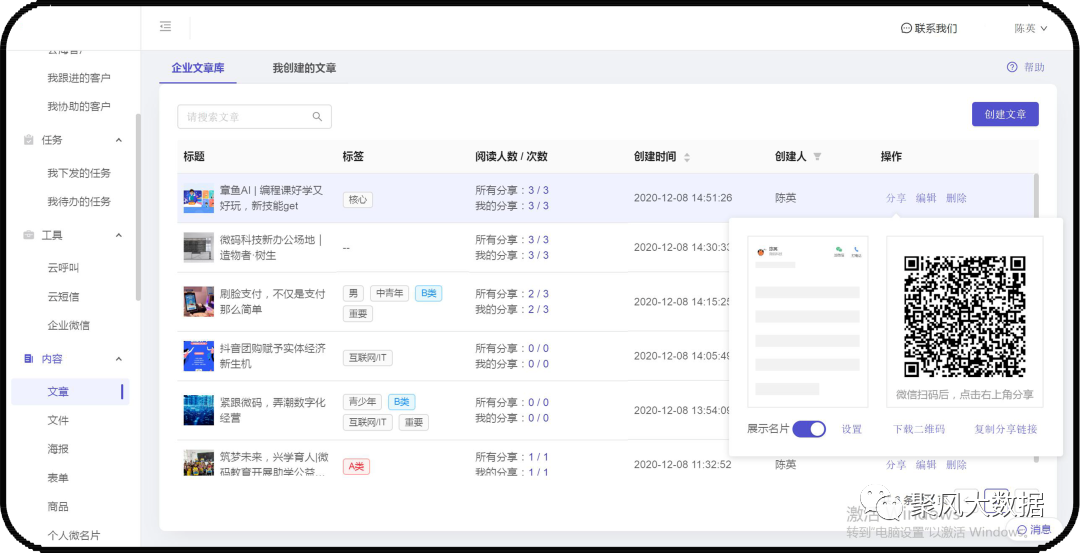1080x553 pixels.
Task: Click the 创建文章 button
Action: [1005, 114]
